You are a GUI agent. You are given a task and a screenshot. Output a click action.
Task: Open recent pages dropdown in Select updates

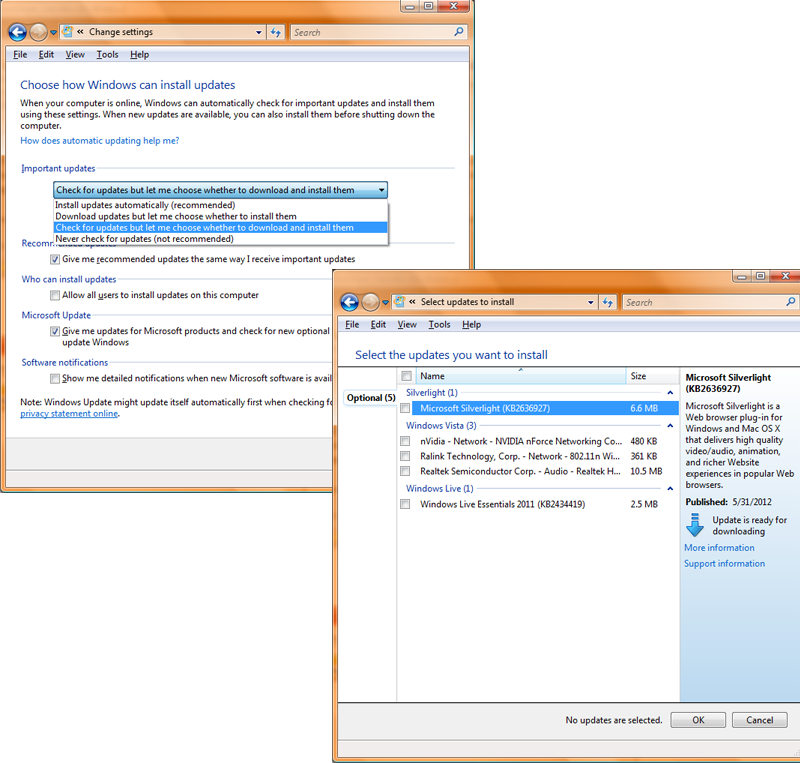[385, 303]
